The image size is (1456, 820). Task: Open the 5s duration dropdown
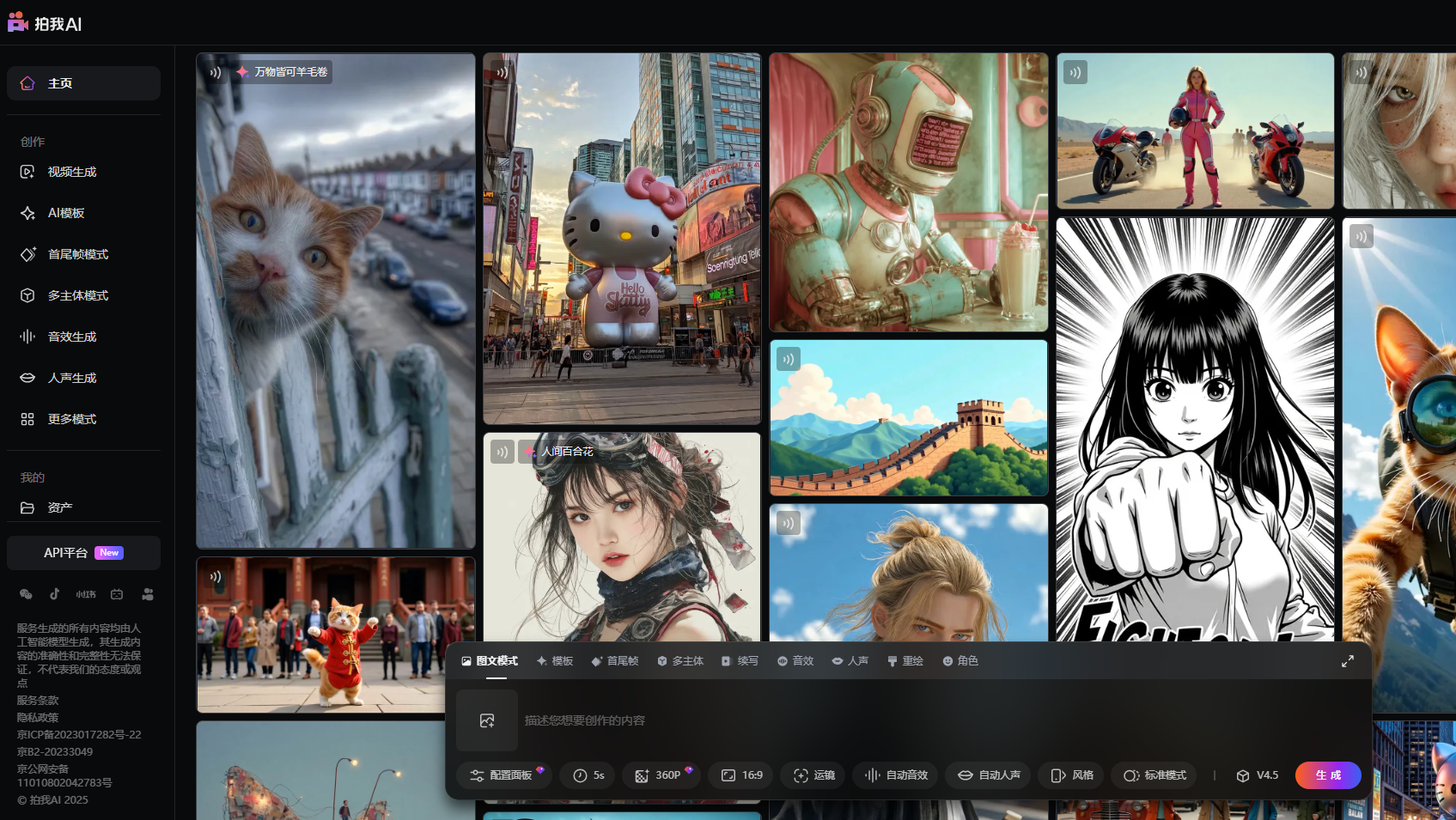click(x=588, y=775)
